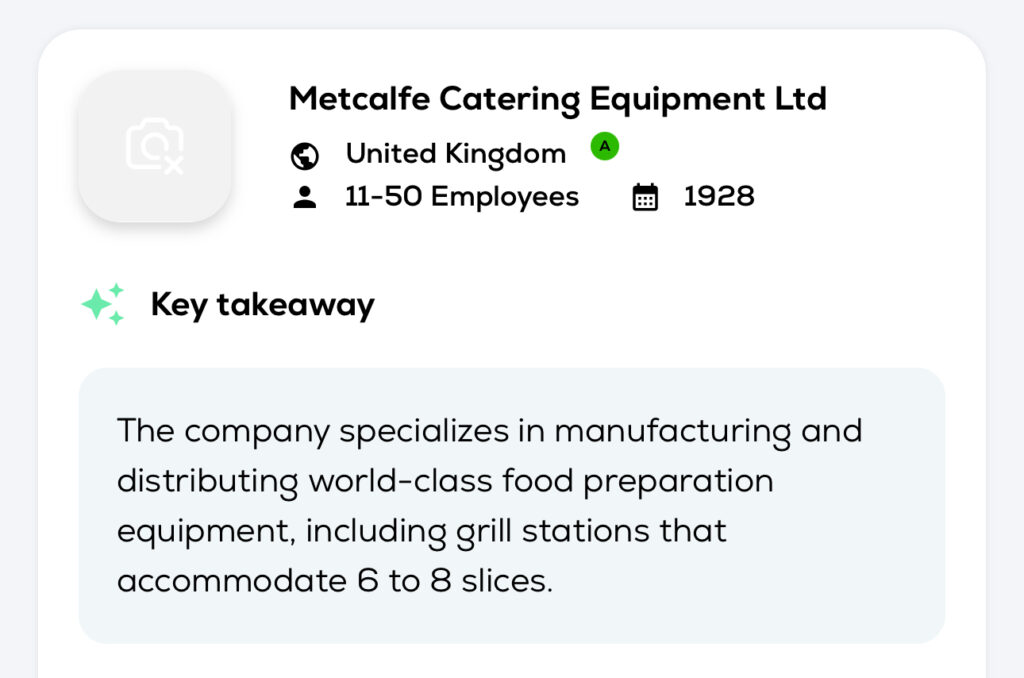Click the 11-50 Employees label
The width and height of the screenshot is (1024, 678).
coord(461,196)
